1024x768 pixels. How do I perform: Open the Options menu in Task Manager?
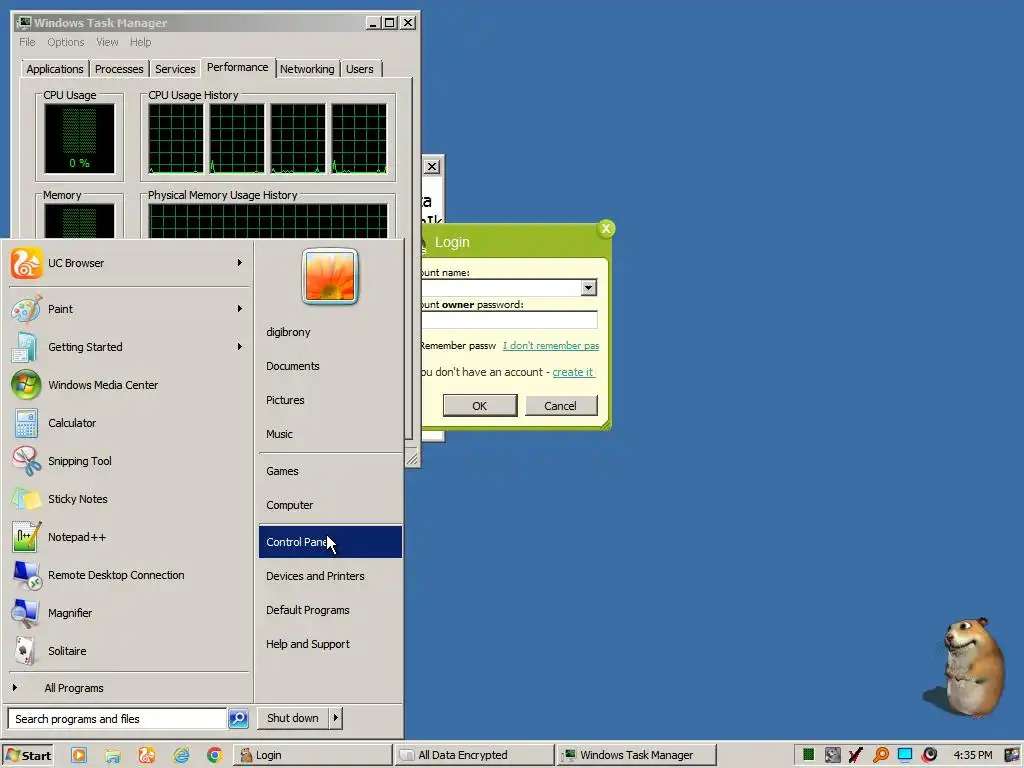[x=65, y=42]
